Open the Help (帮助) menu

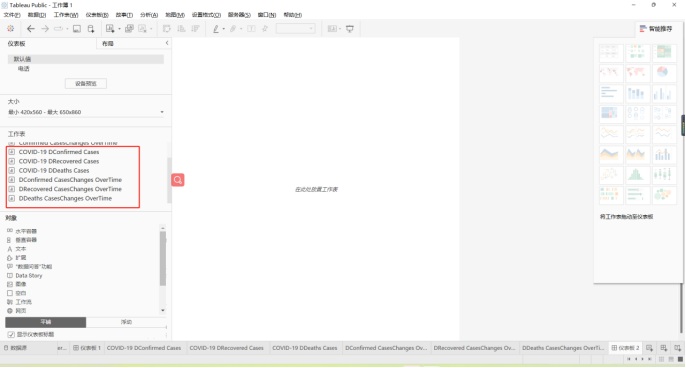coord(293,15)
